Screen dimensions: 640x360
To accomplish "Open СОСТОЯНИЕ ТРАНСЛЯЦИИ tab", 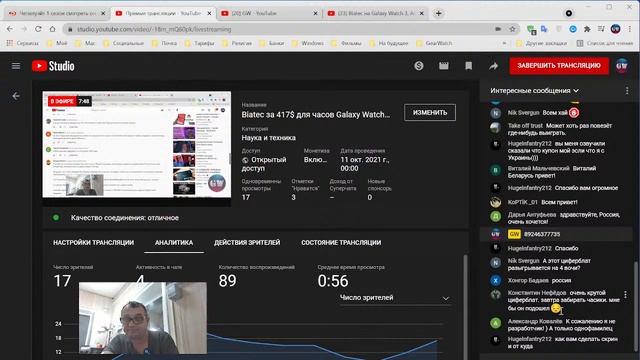I will [x=341, y=242].
